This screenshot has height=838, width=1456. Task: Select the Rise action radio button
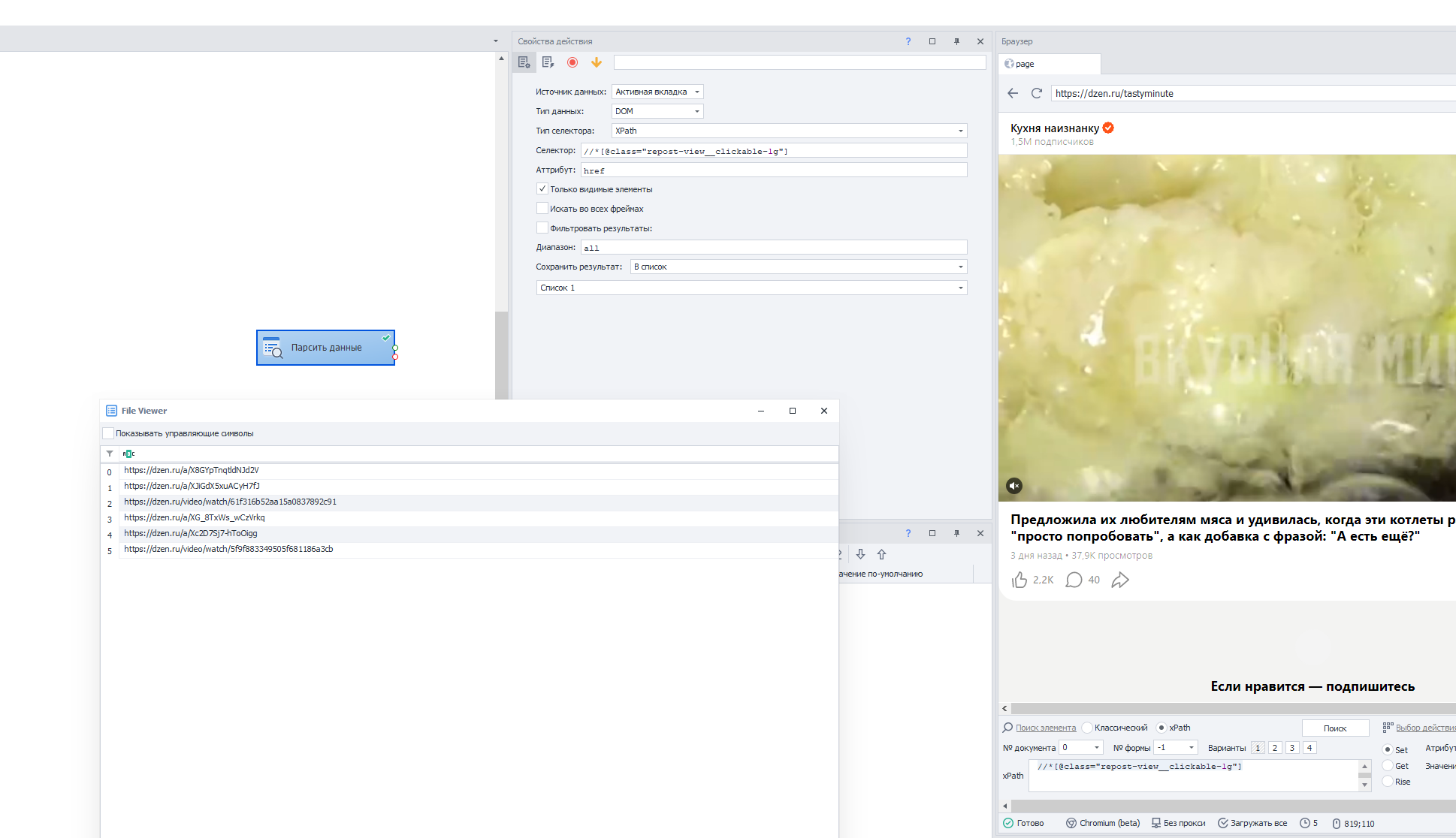pos(1388,782)
